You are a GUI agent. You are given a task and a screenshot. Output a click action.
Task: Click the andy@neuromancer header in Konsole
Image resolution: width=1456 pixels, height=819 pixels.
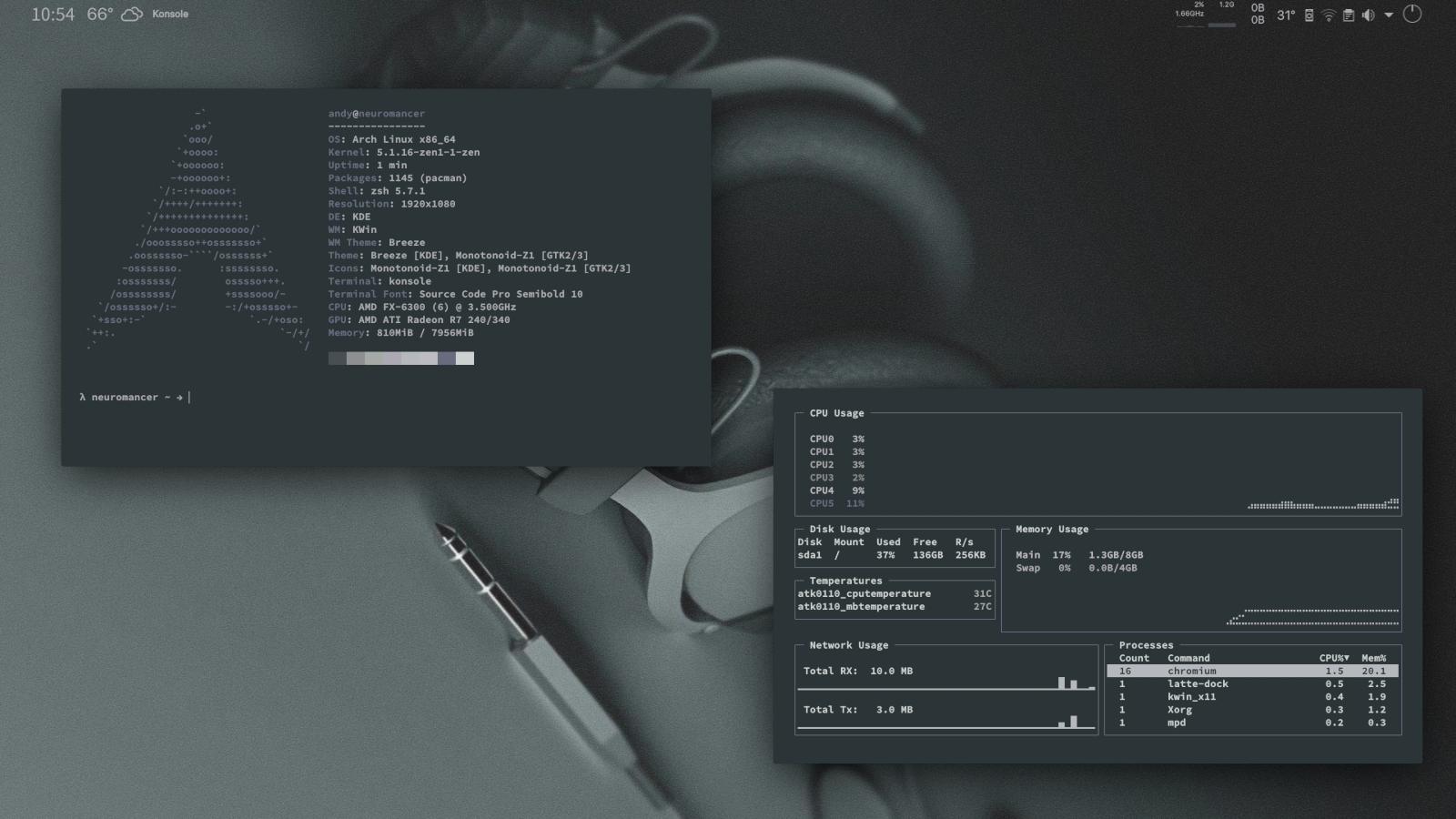tap(377, 114)
